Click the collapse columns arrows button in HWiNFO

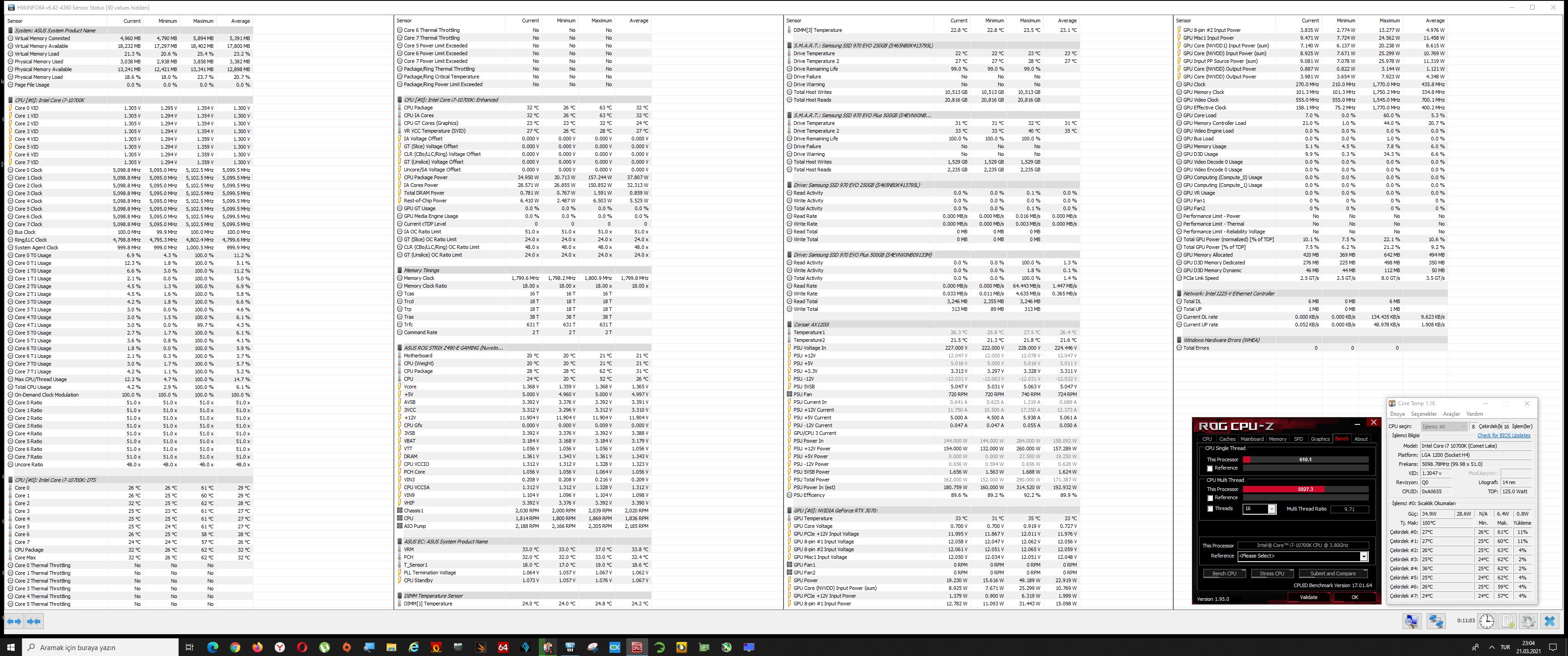[34, 621]
